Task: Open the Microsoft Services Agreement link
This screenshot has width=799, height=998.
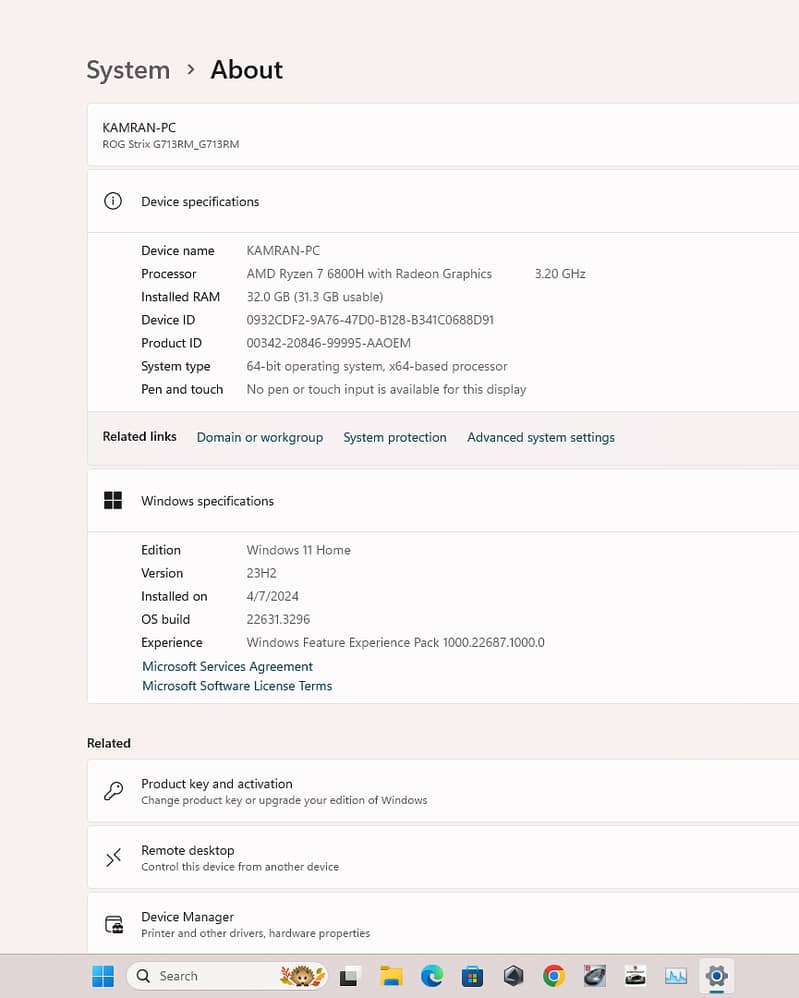Action: point(227,666)
